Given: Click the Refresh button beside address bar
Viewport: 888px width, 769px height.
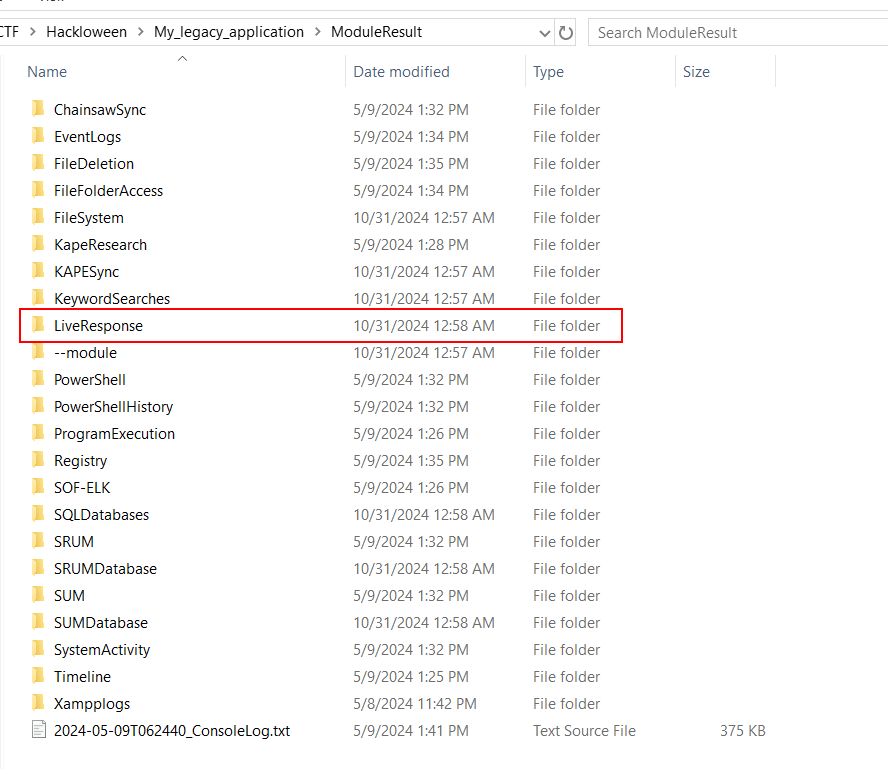Looking at the screenshot, I should click(x=566, y=32).
